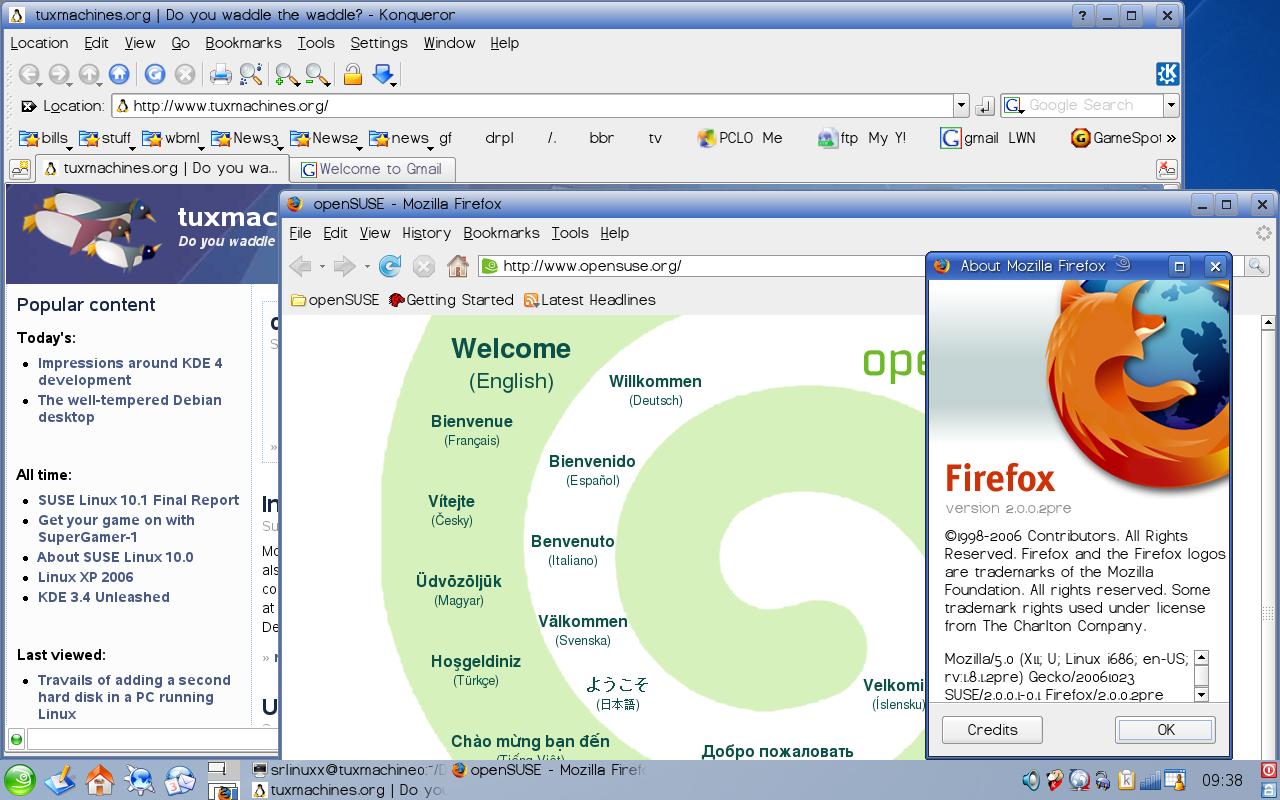1280x800 pixels.
Task: Open Konqueror Bookmarks menu
Action: point(243,43)
